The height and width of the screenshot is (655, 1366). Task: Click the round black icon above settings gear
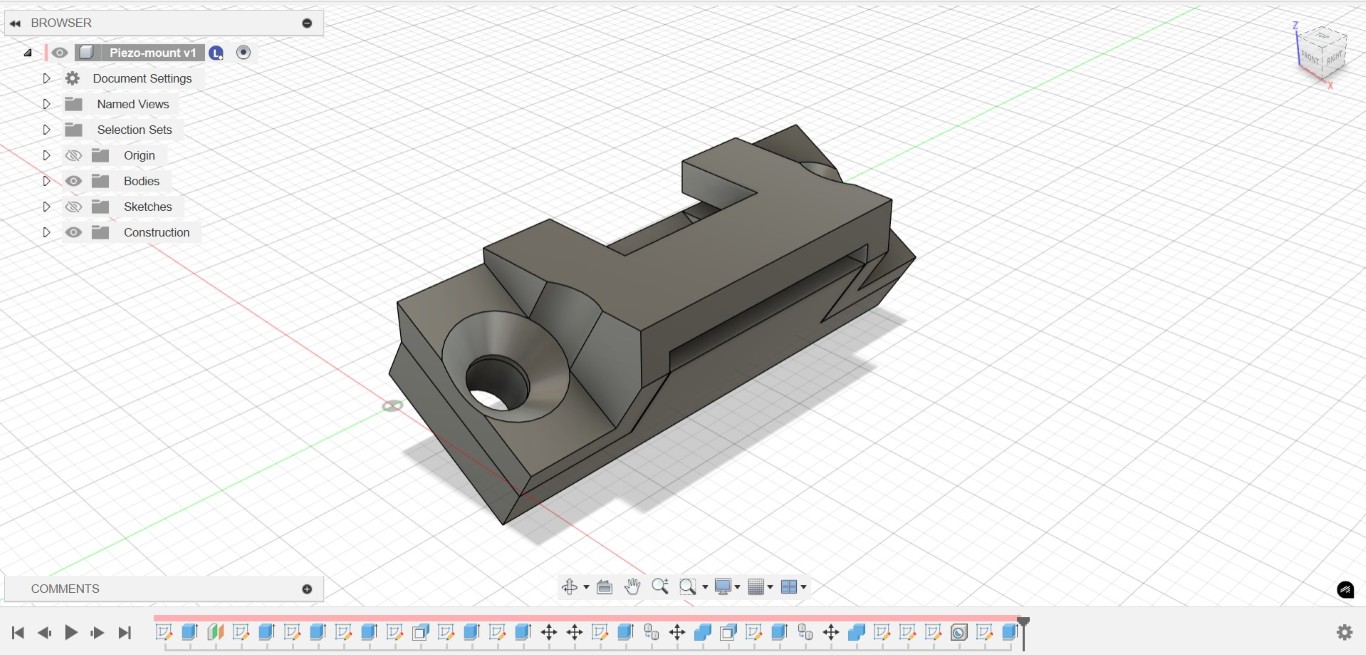coord(1345,590)
